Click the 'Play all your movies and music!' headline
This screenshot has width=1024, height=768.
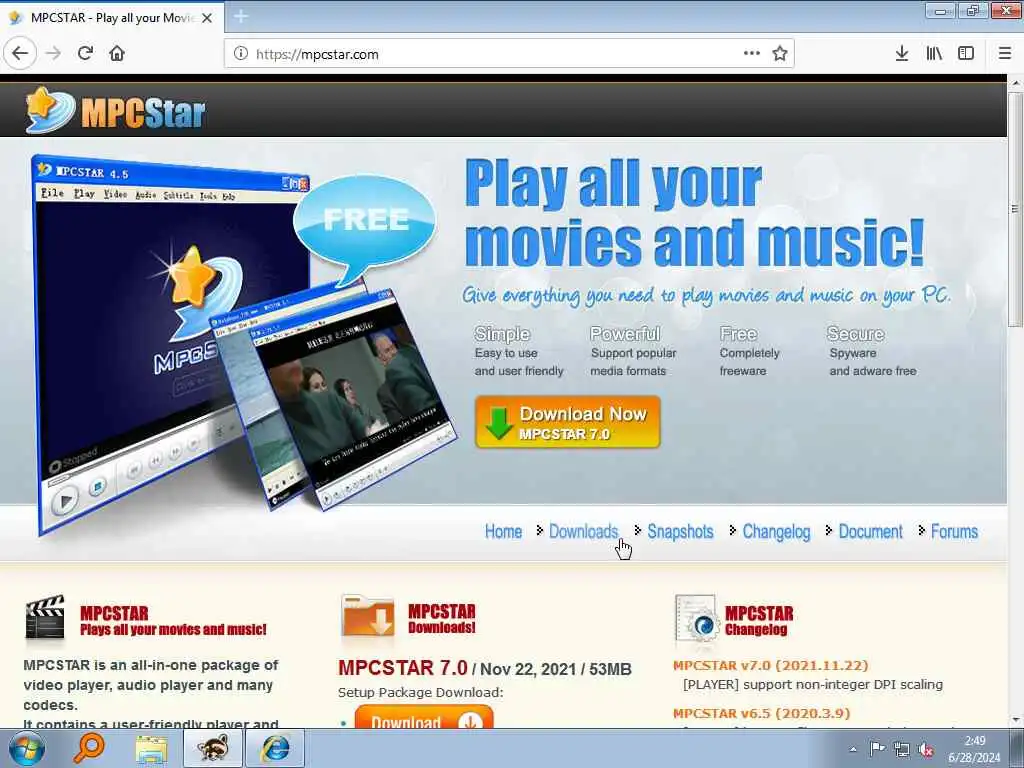pyautogui.click(x=695, y=215)
